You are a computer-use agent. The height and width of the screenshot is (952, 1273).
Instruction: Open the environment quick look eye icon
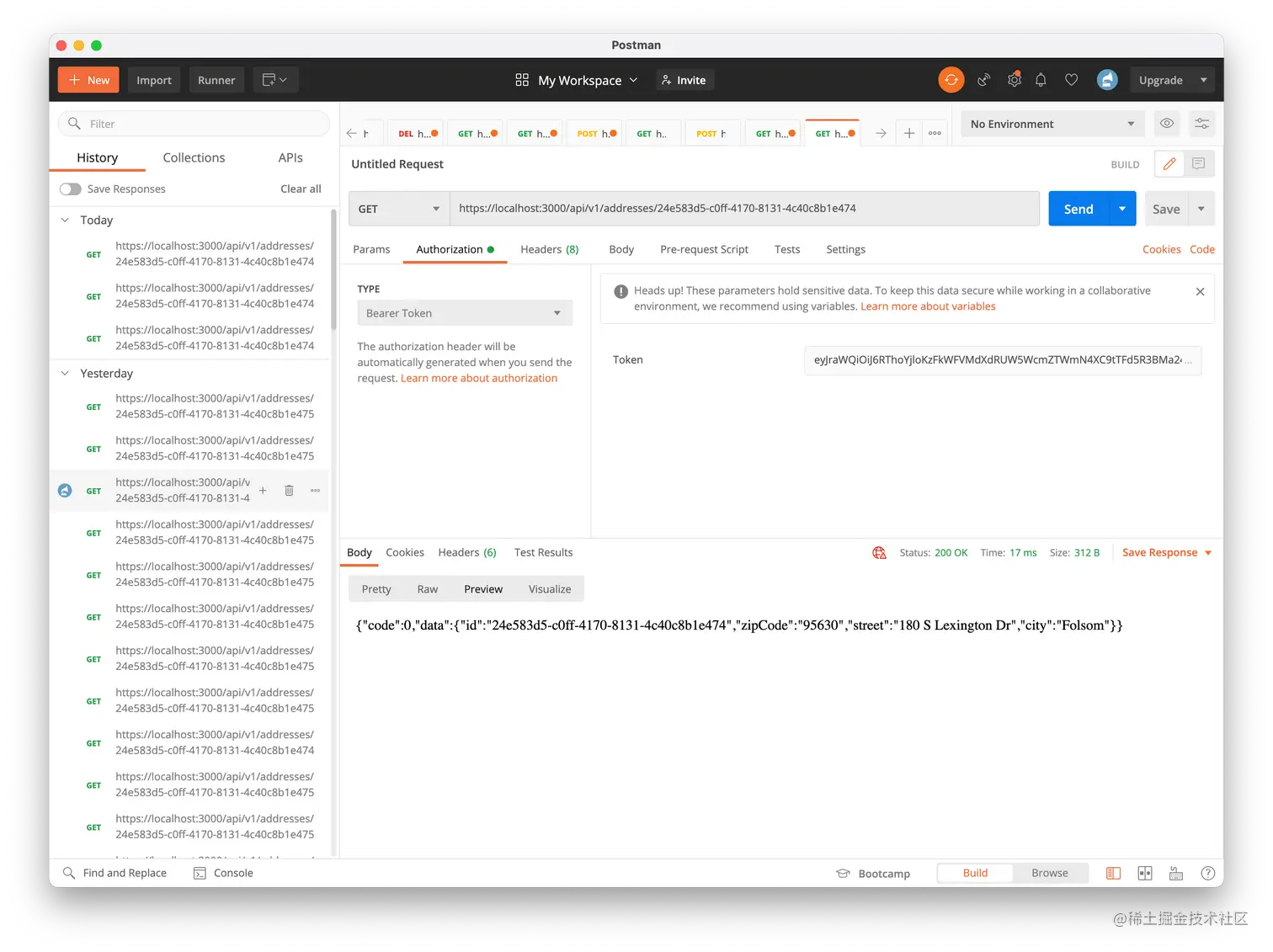pos(1167,123)
